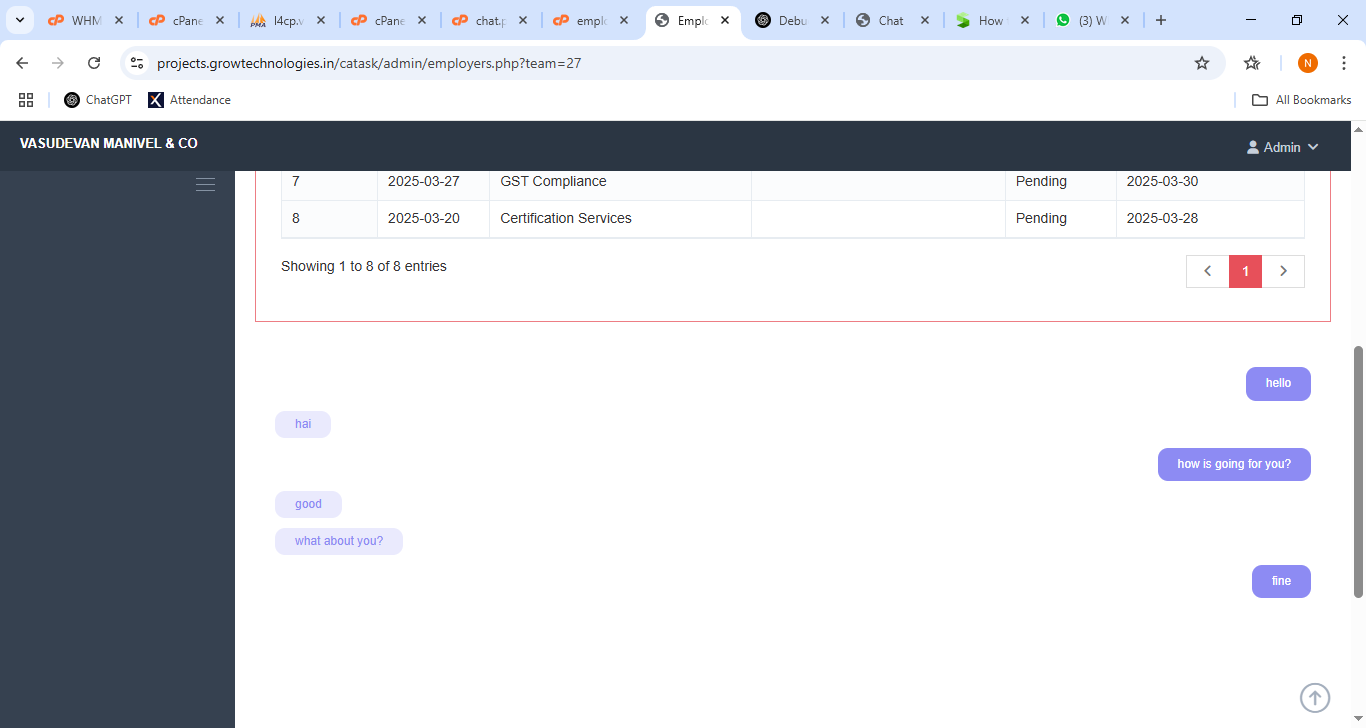Click the Certification Services cell
This screenshot has height=728, width=1366.
point(620,219)
